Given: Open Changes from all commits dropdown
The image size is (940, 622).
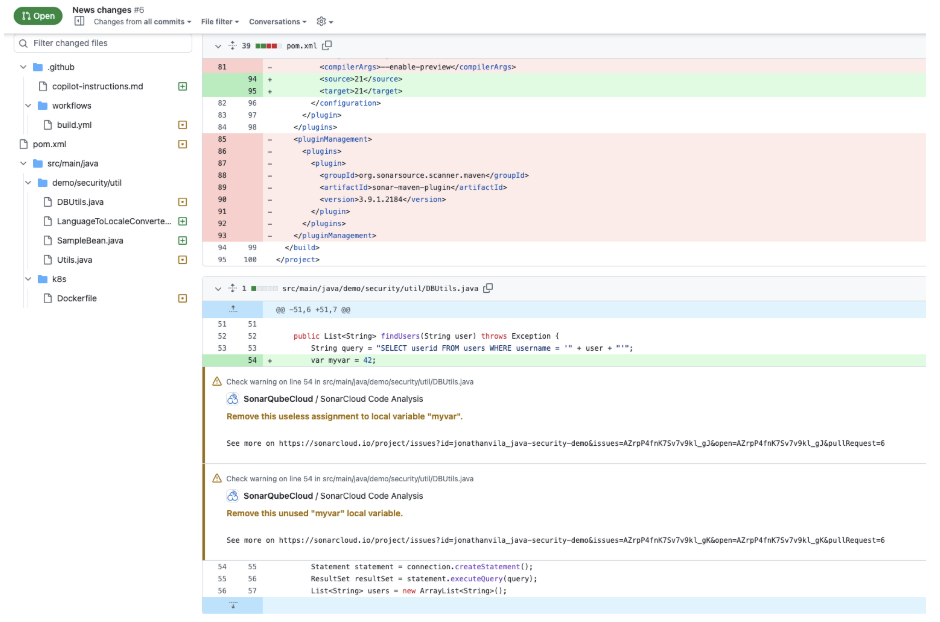Looking at the screenshot, I should [142, 21].
